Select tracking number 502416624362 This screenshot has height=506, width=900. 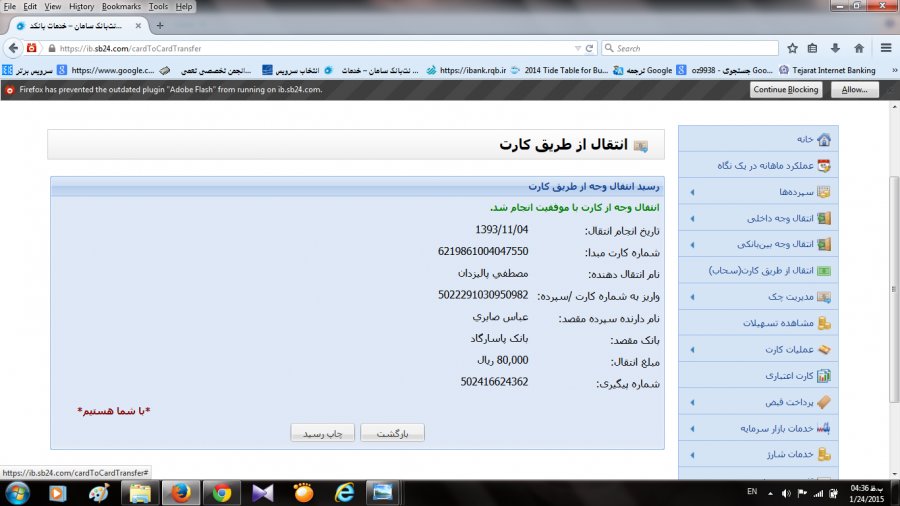(x=494, y=382)
